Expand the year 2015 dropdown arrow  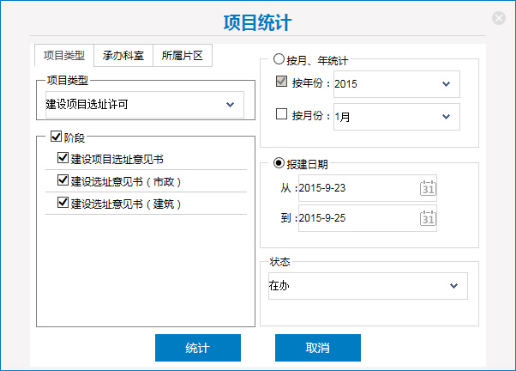446,84
